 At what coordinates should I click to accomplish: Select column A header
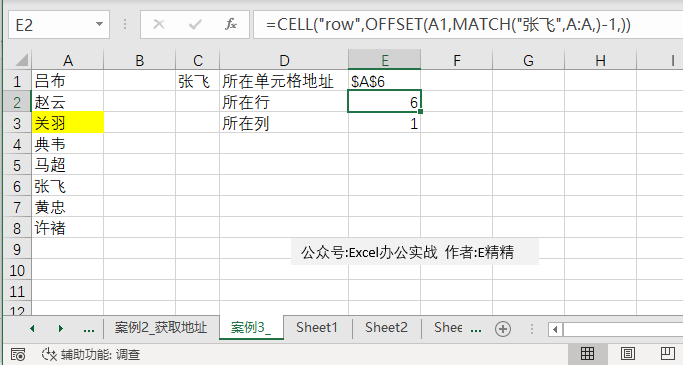[x=68, y=60]
